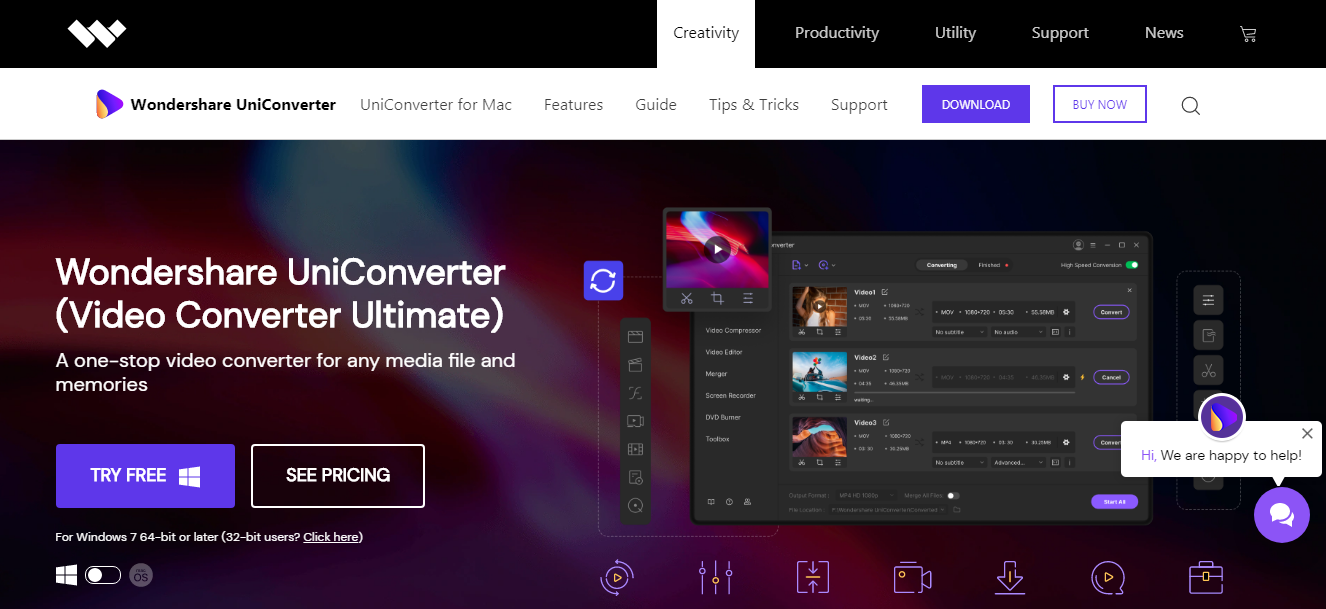Go to UniConverter for Mac

pos(436,105)
